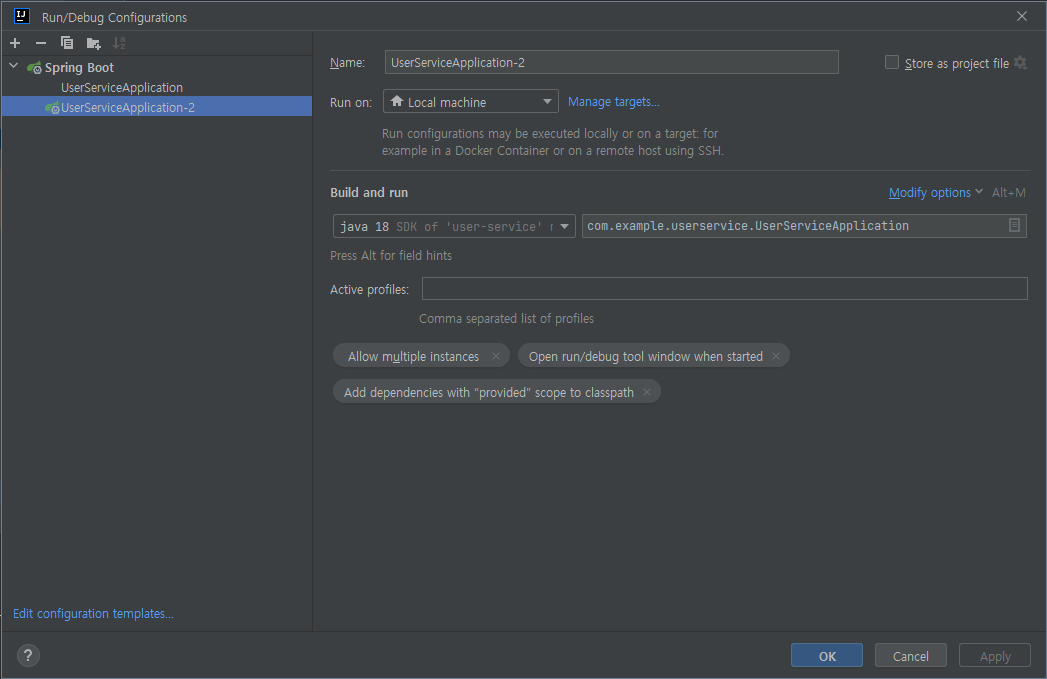Viewport: 1047px width, 679px height.
Task: Browse for main class using list icon
Action: coord(1014,226)
